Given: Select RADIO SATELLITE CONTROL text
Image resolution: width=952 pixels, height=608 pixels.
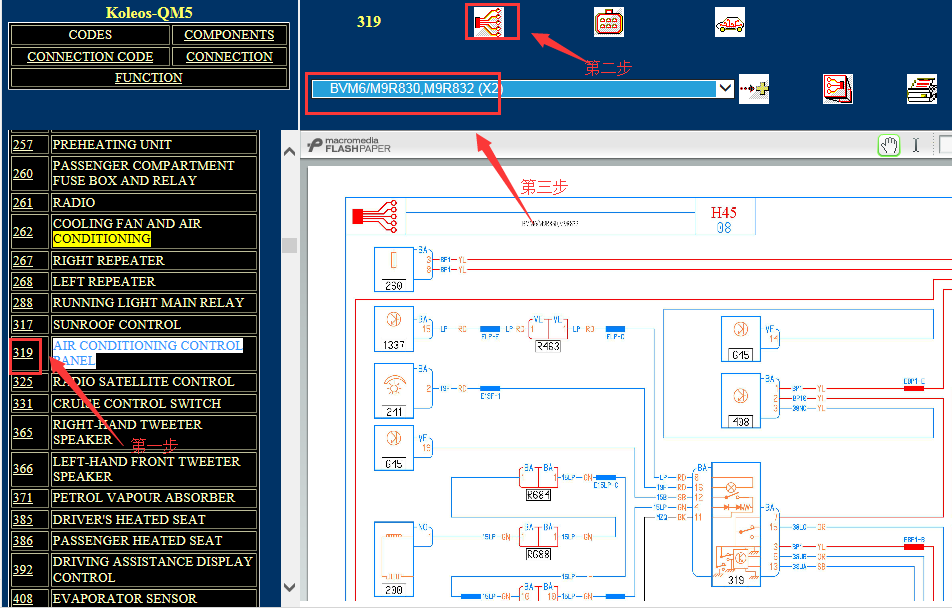Looking at the screenshot, I should pos(143,381).
